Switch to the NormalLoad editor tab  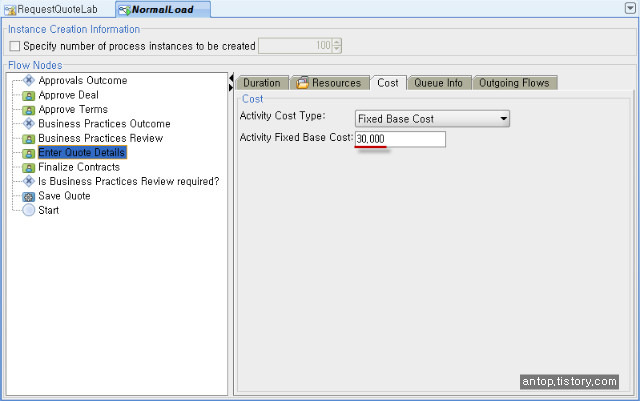(163, 9)
